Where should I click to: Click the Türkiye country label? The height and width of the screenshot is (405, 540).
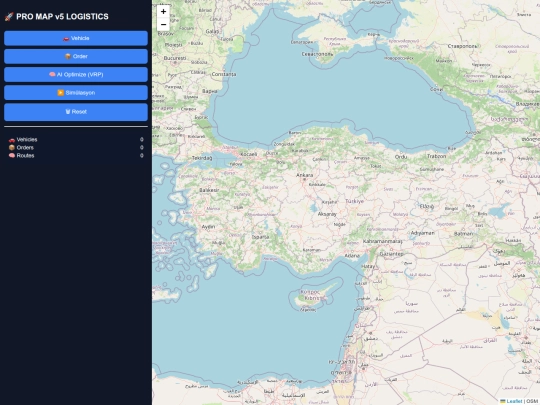click(x=354, y=201)
